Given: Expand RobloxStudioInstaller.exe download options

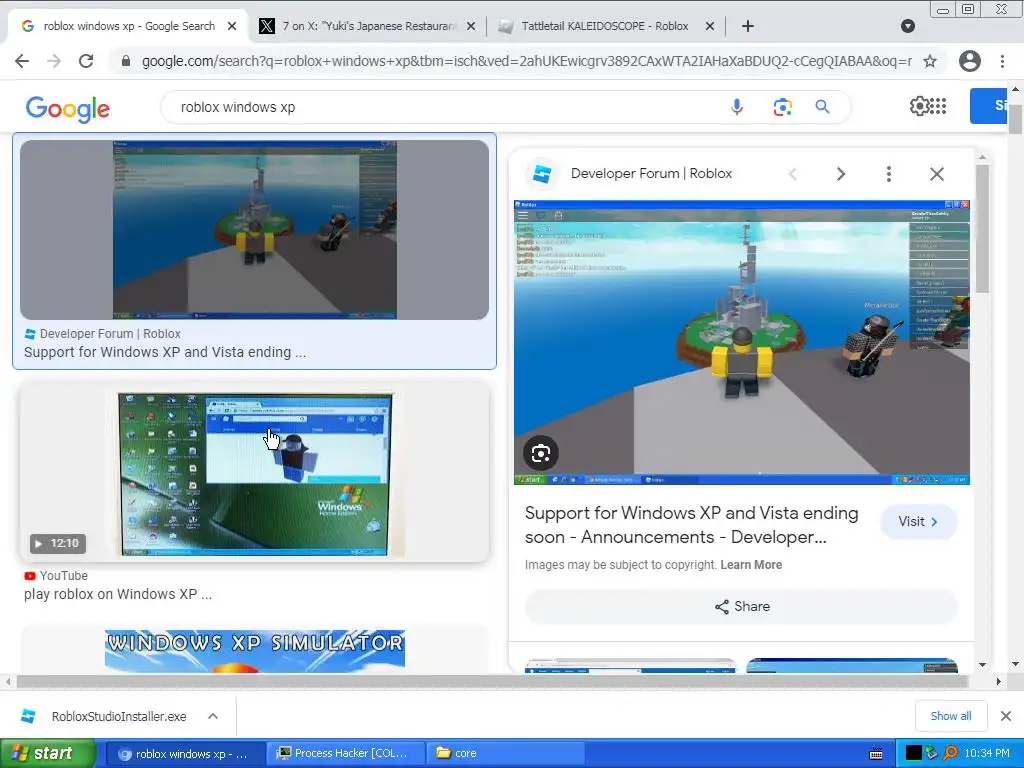Looking at the screenshot, I should click(213, 716).
